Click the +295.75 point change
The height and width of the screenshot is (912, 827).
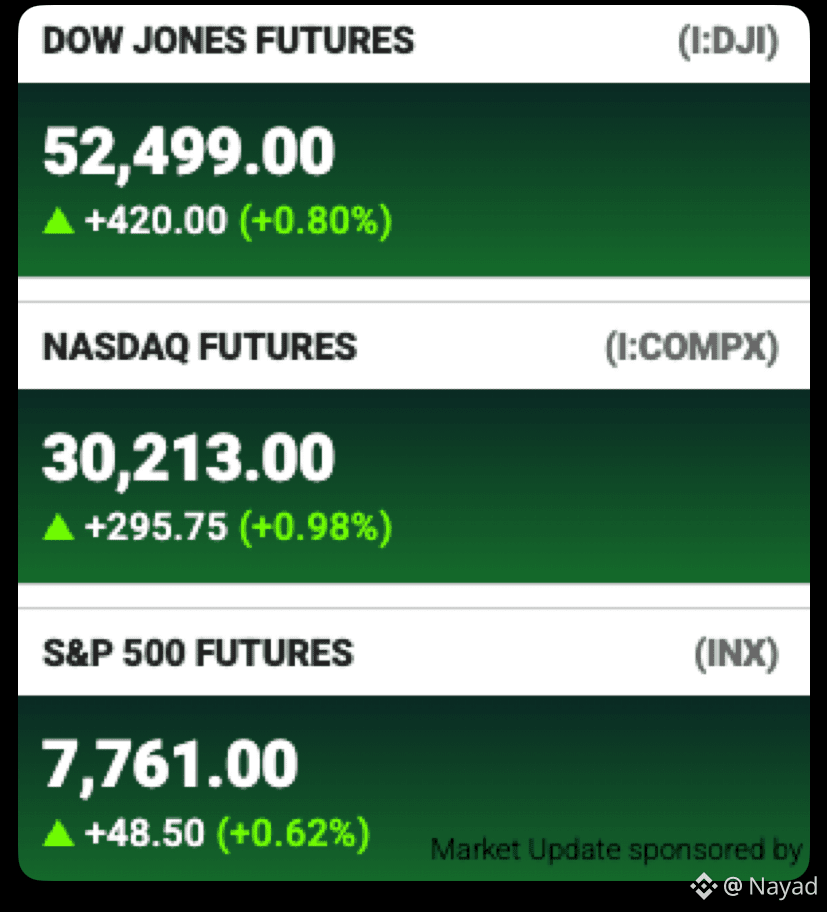click(x=155, y=528)
